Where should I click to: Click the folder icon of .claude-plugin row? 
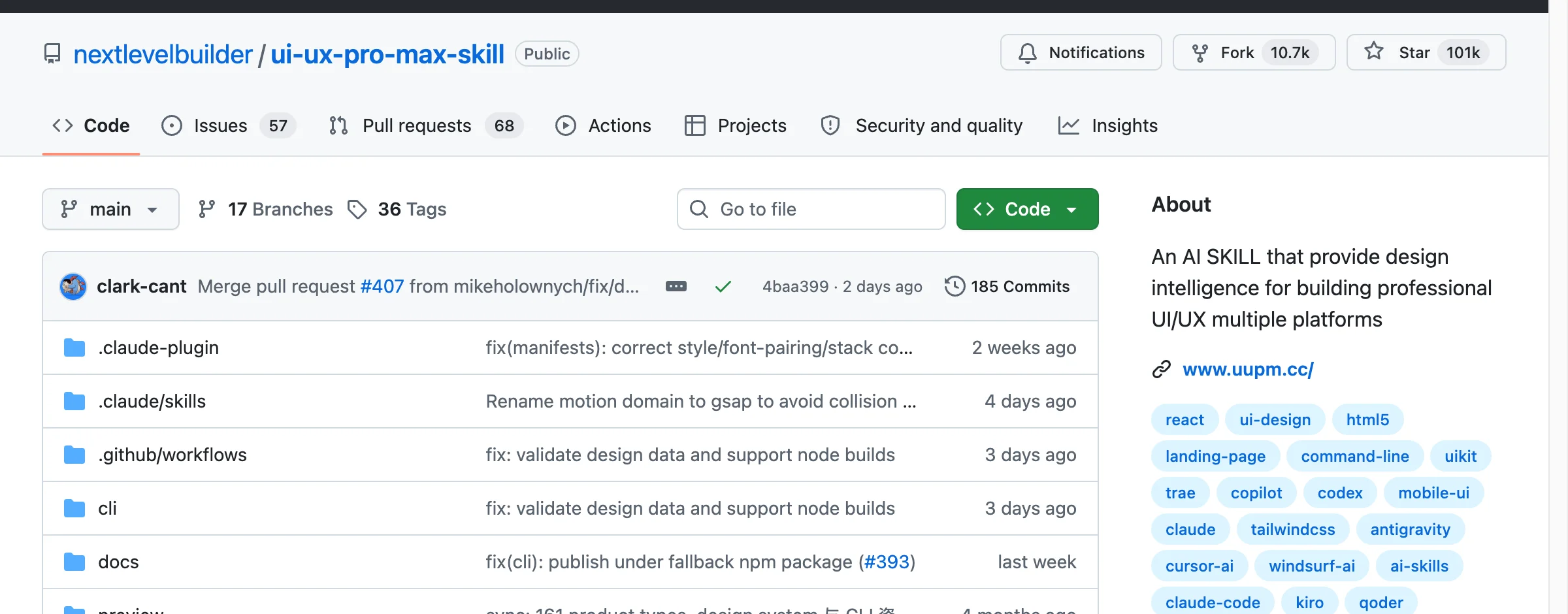(x=74, y=347)
